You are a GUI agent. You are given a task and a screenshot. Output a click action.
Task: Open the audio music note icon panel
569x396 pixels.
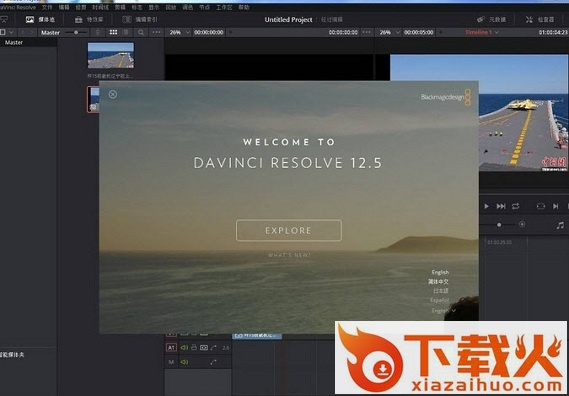pyautogui.click(x=560, y=225)
